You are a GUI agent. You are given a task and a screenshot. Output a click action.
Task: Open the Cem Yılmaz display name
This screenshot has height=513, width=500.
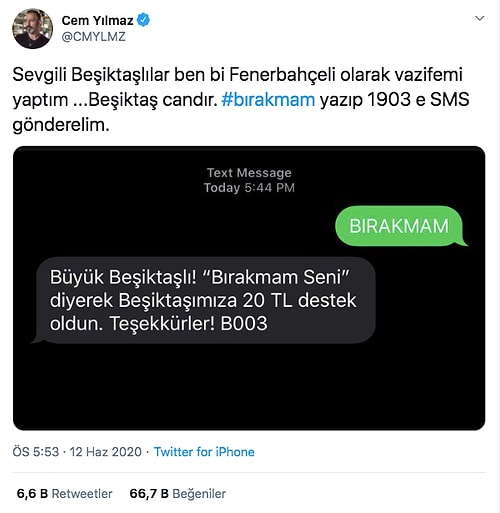(x=97, y=20)
